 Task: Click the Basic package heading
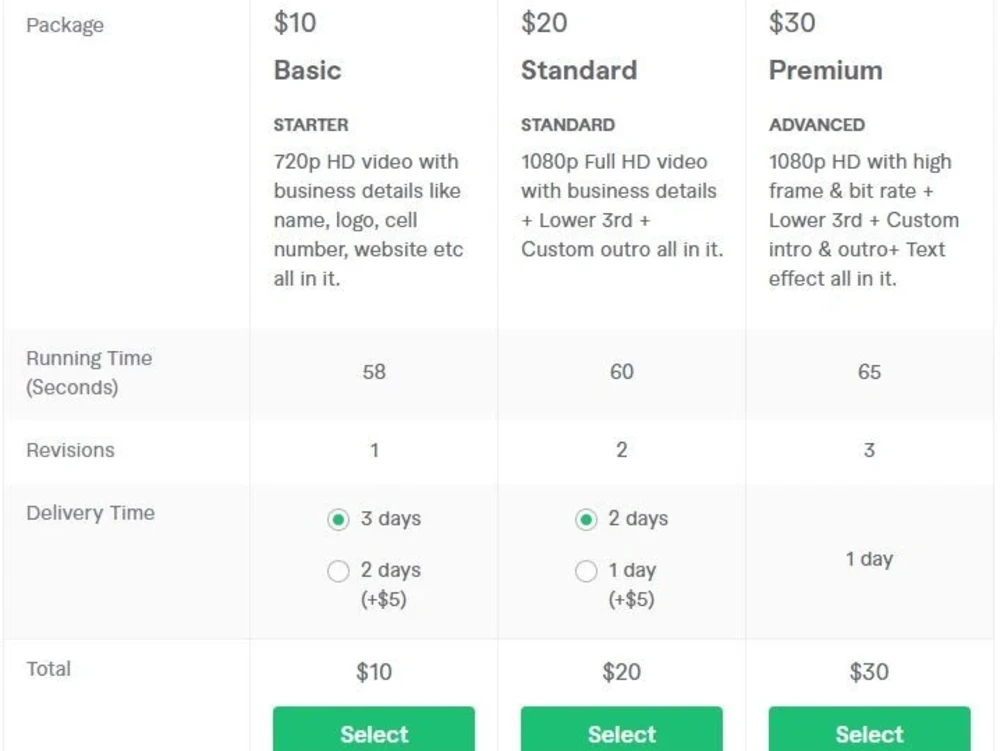pyautogui.click(x=307, y=71)
